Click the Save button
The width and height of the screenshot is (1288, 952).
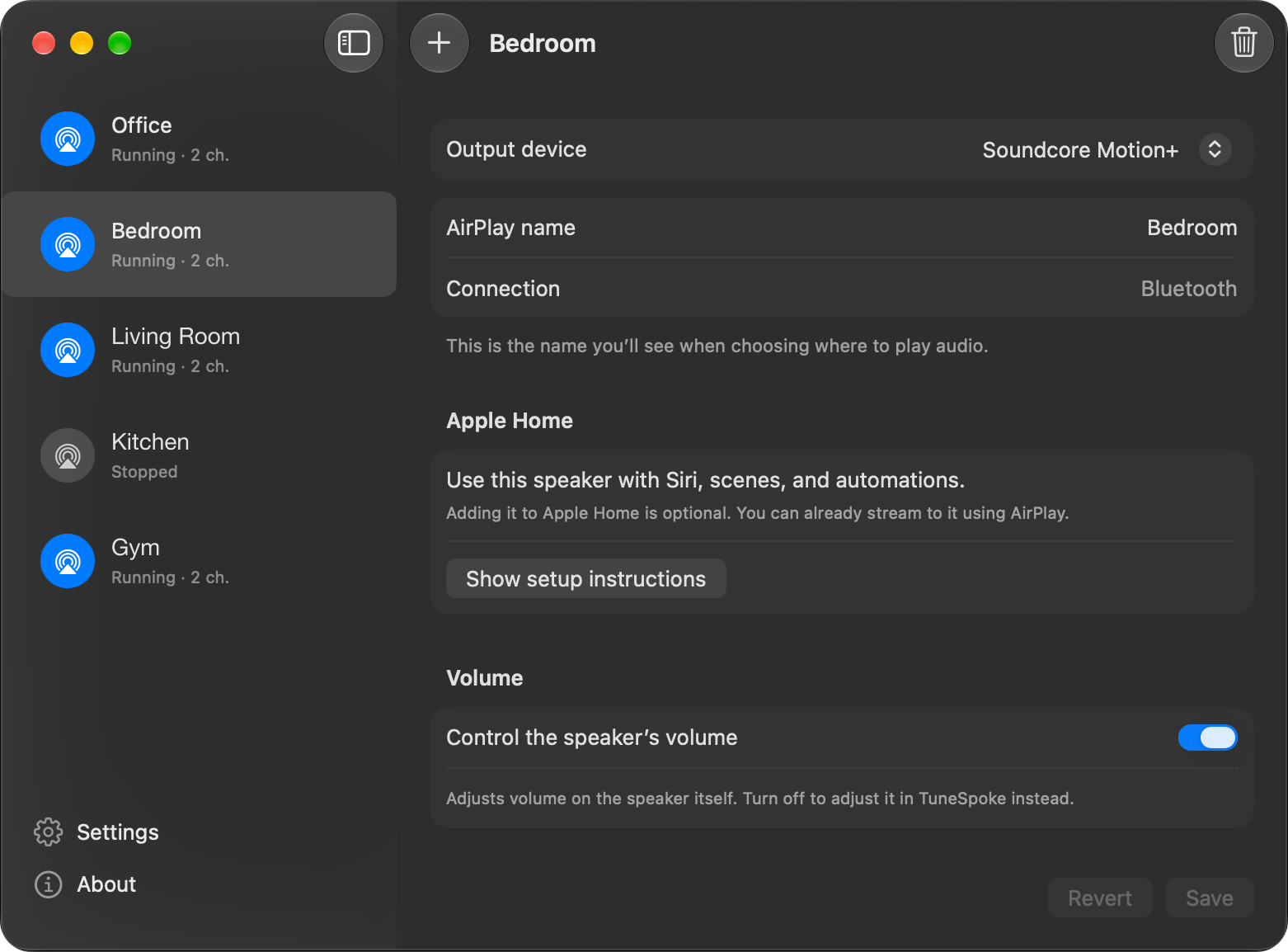coord(1210,898)
